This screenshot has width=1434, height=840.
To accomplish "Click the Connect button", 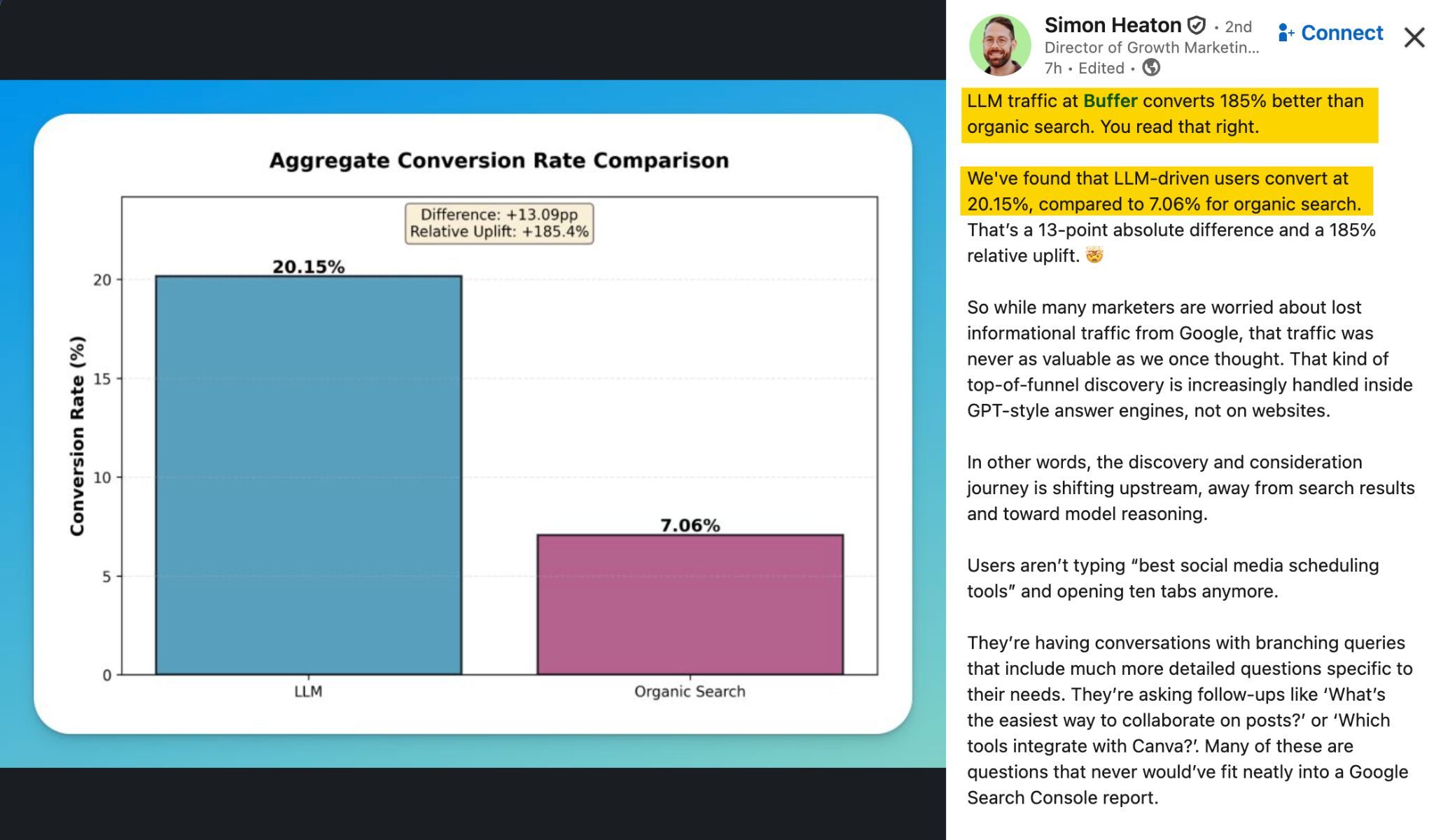I will point(1342,32).
